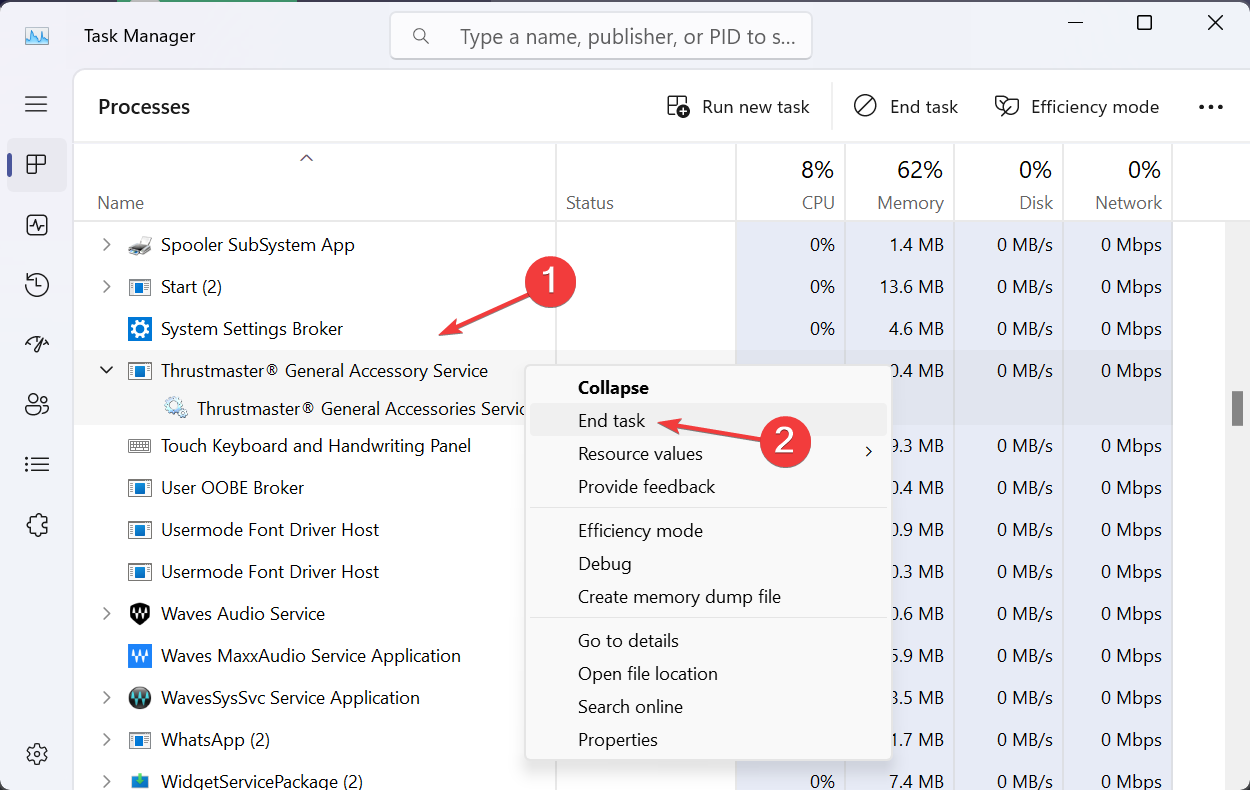Expand the Spooler SubSystem App row
Image resolution: width=1250 pixels, height=790 pixels.
(x=106, y=245)
